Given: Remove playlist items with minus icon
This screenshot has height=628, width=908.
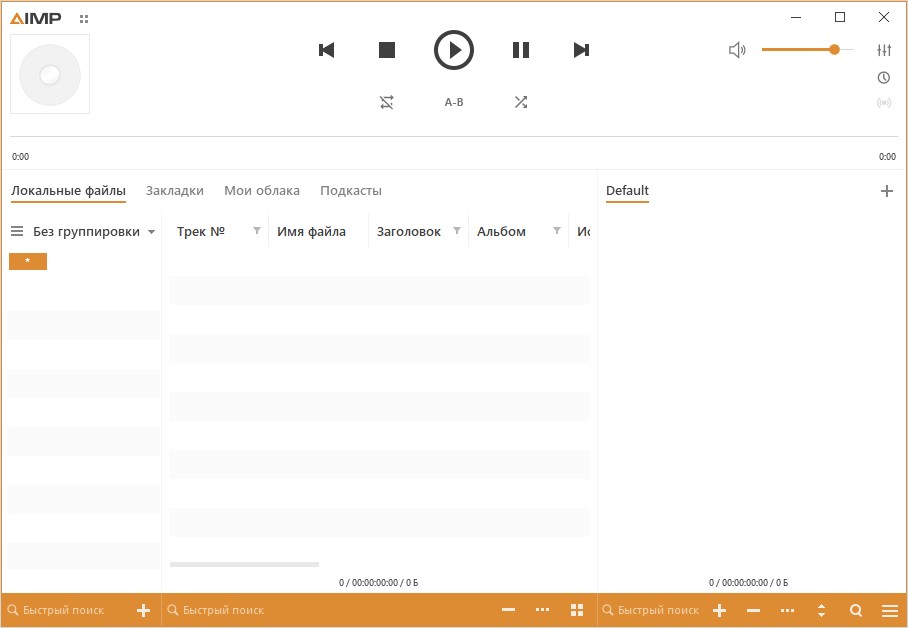Looking at the screenshot, I should [x=753, y=610].
